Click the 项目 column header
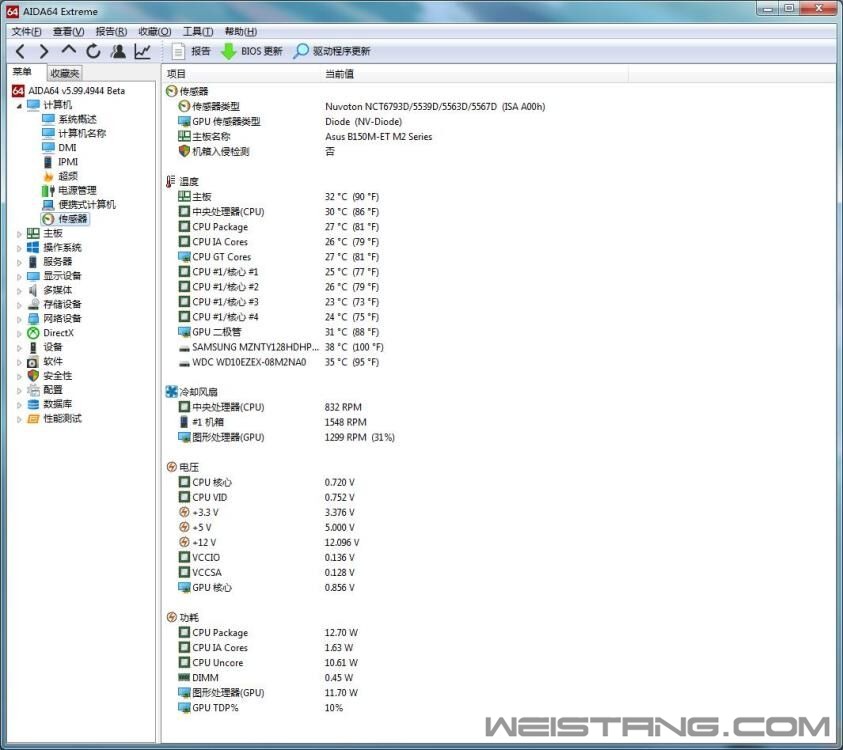This screenshot has height=750, width=843. click(241, 74)
